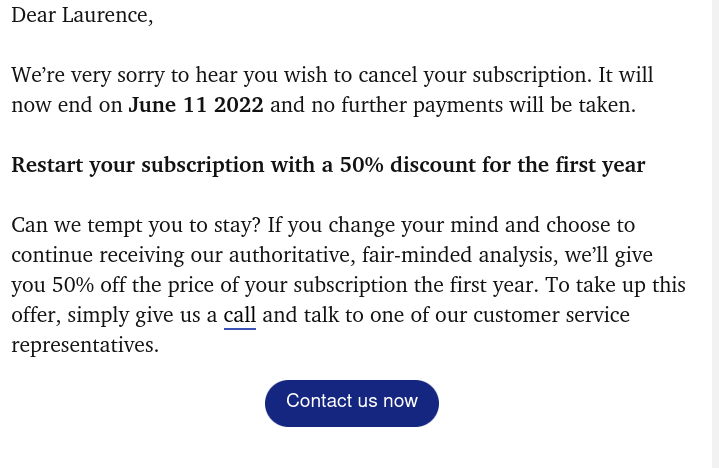Click the bold Restart your subscription heading
Screen dimensions: 719x468
point(328,165)
